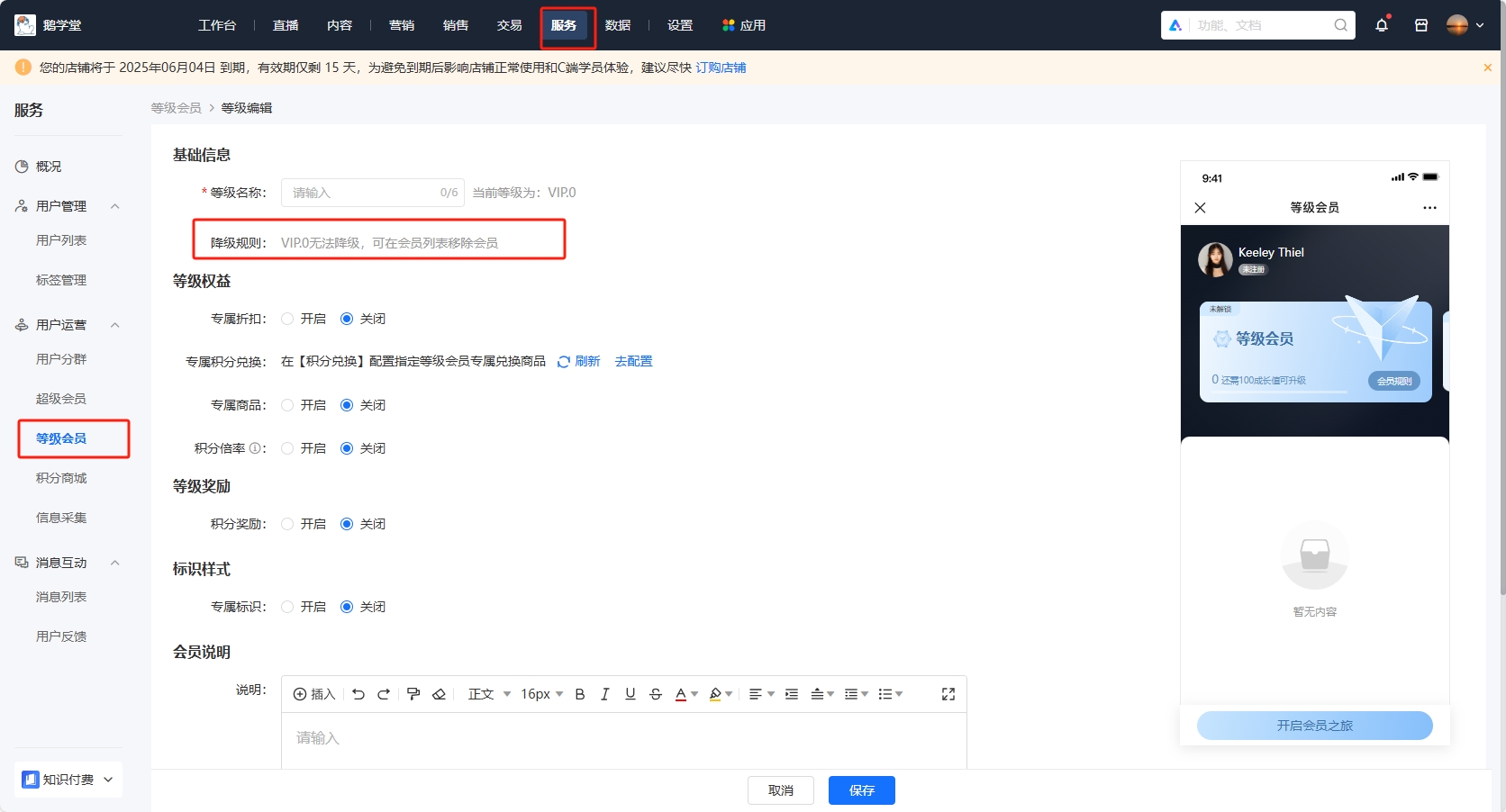
Task: Select the format painter icon
Action: click(413, 694)
